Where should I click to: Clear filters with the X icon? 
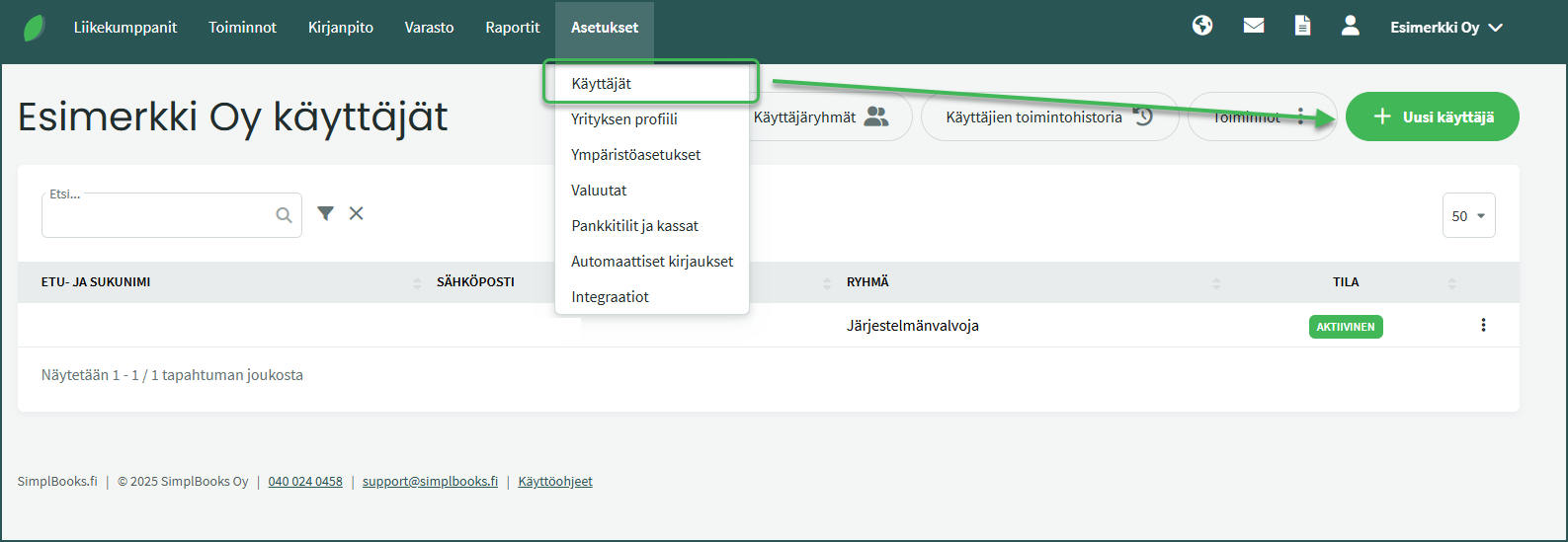357,213
